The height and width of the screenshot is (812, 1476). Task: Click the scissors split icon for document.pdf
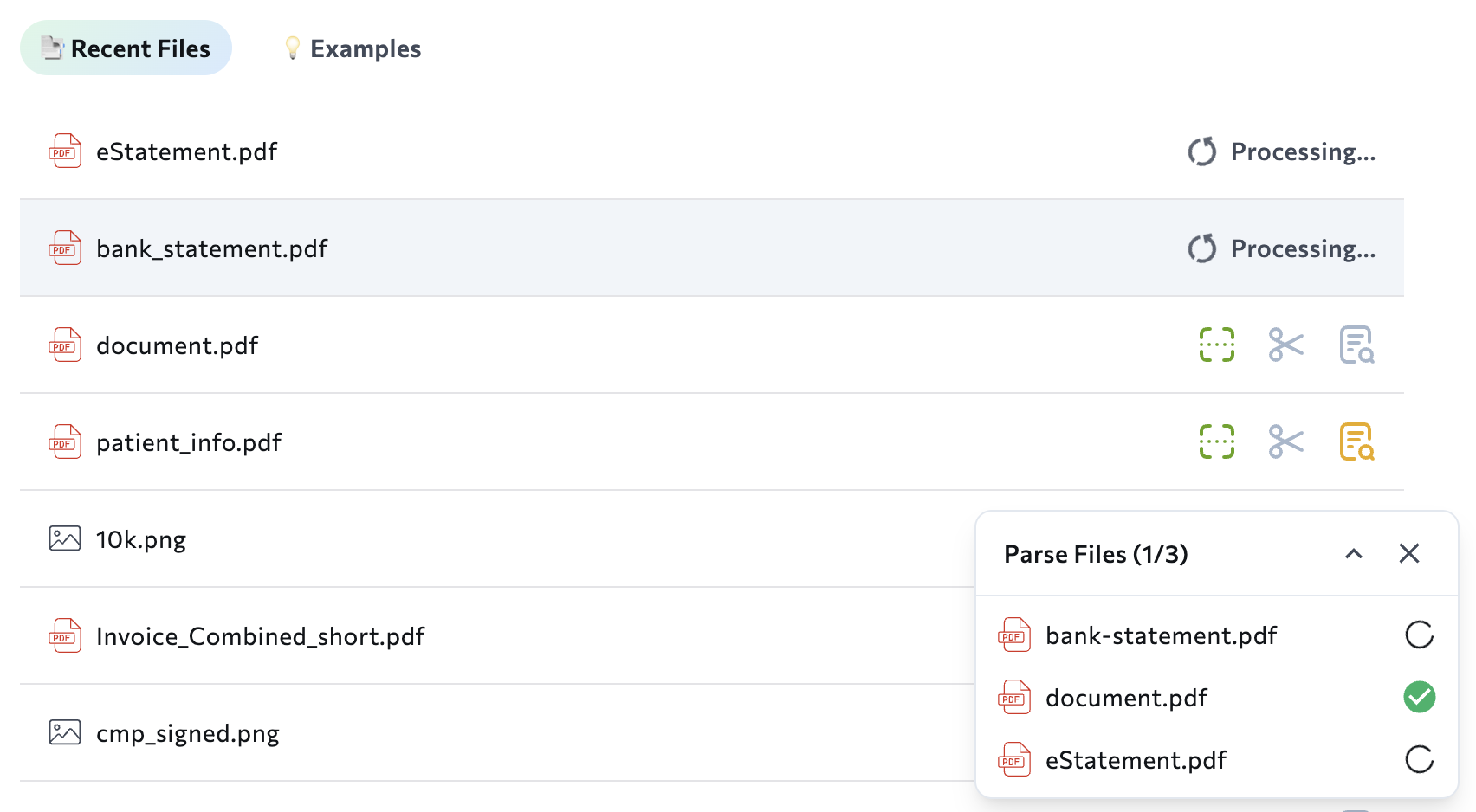(1285, 345)
